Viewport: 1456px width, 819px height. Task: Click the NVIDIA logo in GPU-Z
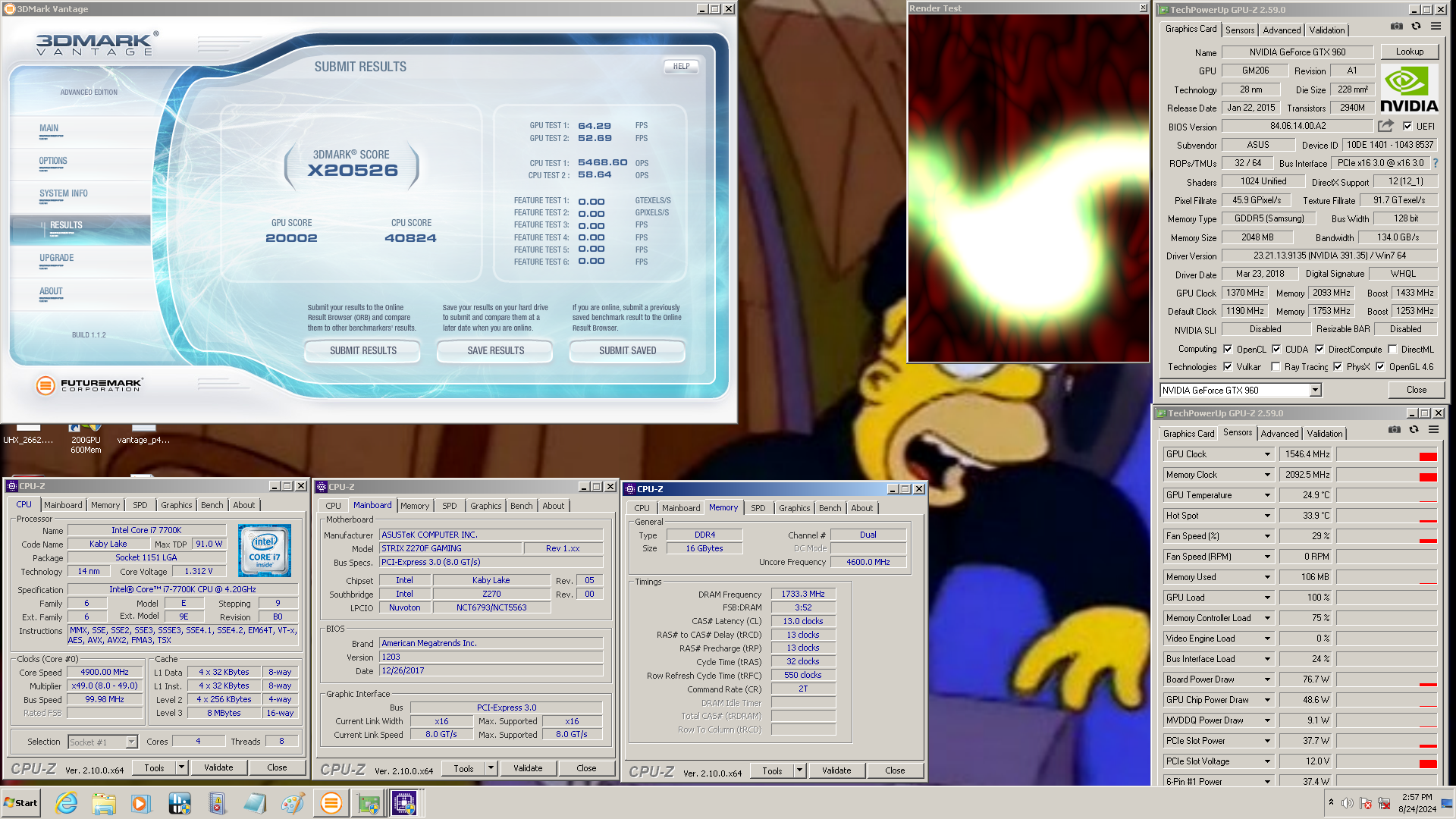click(1409, 89)
